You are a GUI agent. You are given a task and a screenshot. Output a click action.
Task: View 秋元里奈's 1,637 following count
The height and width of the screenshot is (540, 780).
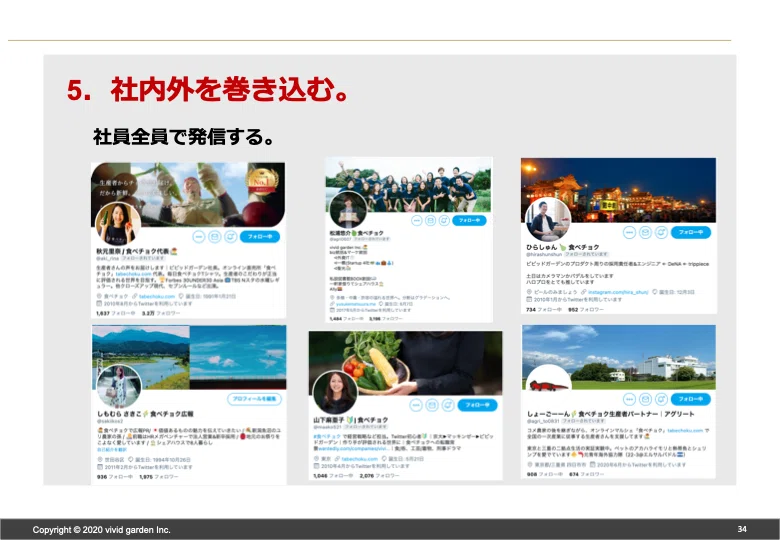coord(116,314)
